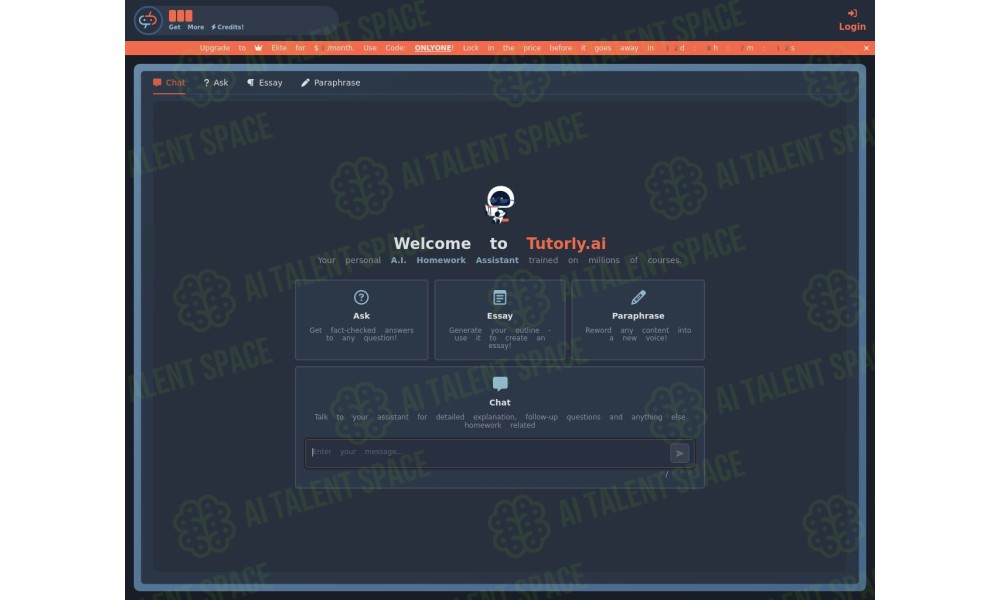The image size is (1000, 600).
Task: Click the 'Your personal A.I. Homework Assistant' subtitle
Action: (500, 260)
